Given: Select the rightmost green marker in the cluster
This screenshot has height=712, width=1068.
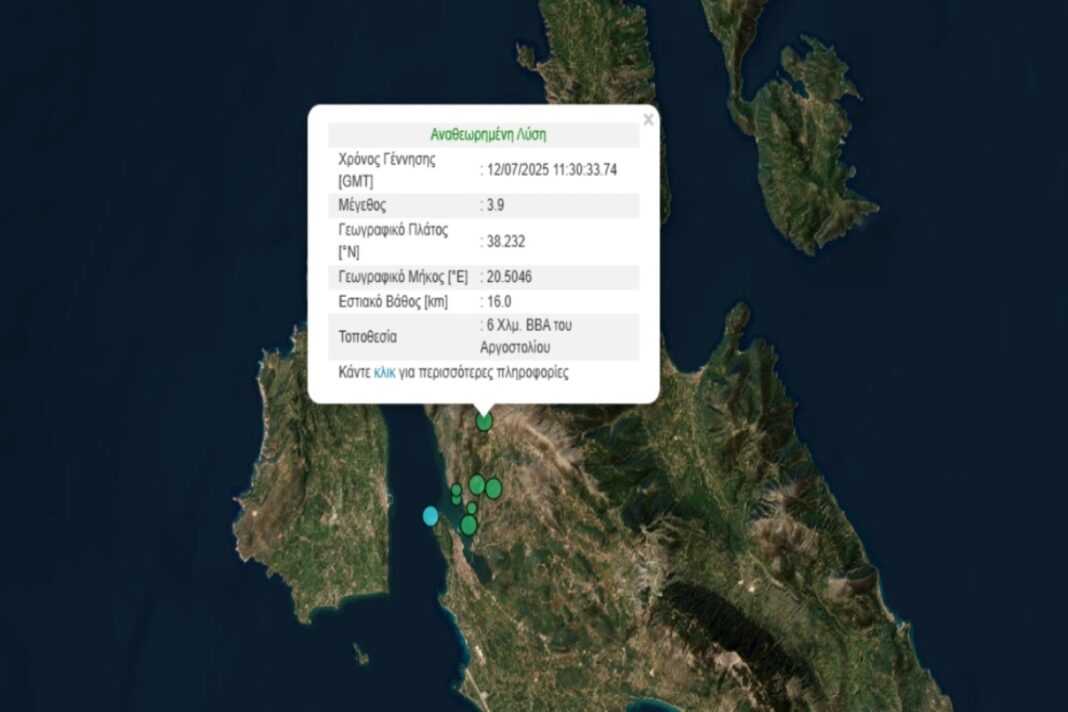Looking at the screenshot, I should (494, 488).
